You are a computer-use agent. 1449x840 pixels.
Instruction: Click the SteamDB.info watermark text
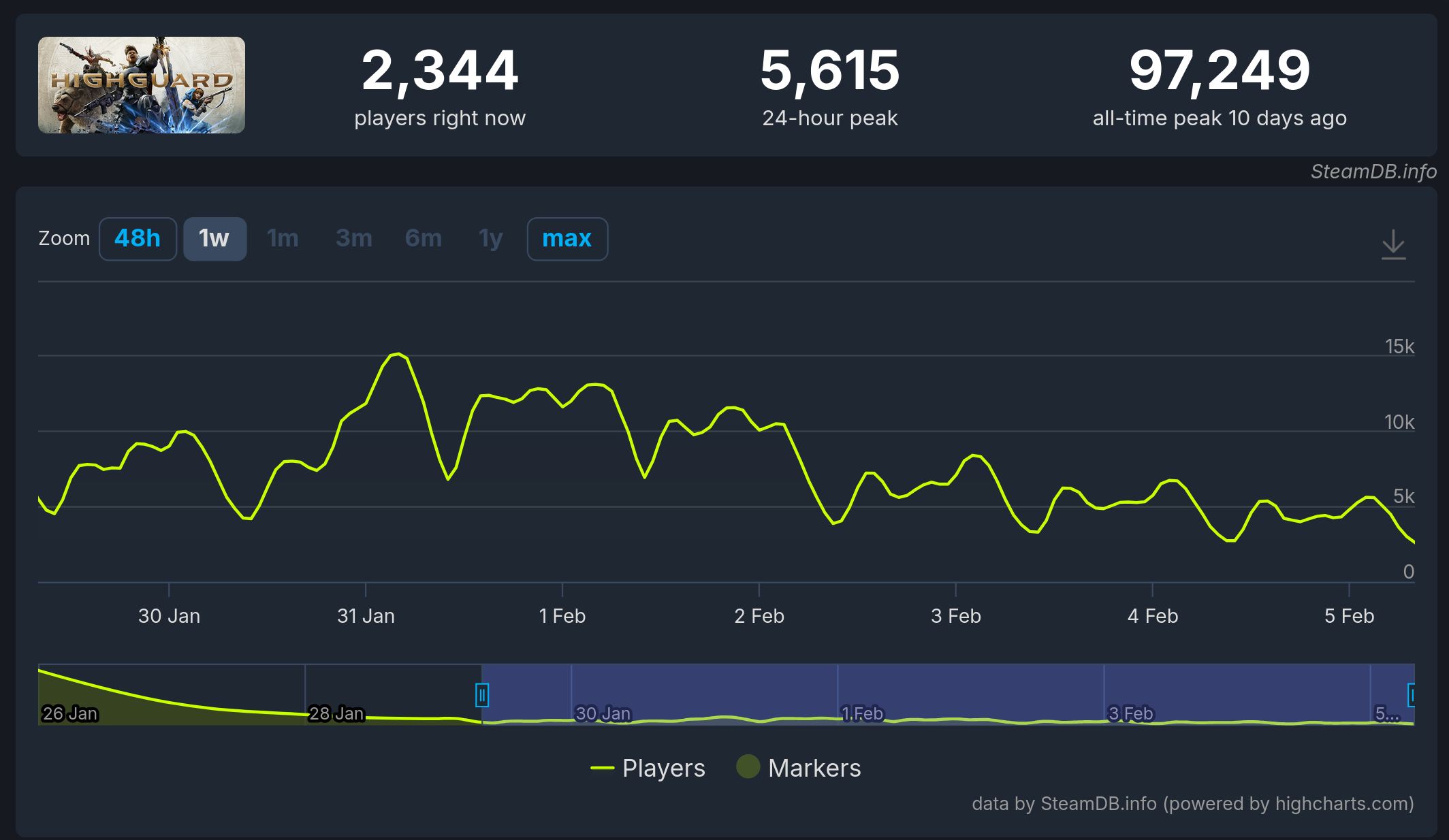pos(1373,172)
